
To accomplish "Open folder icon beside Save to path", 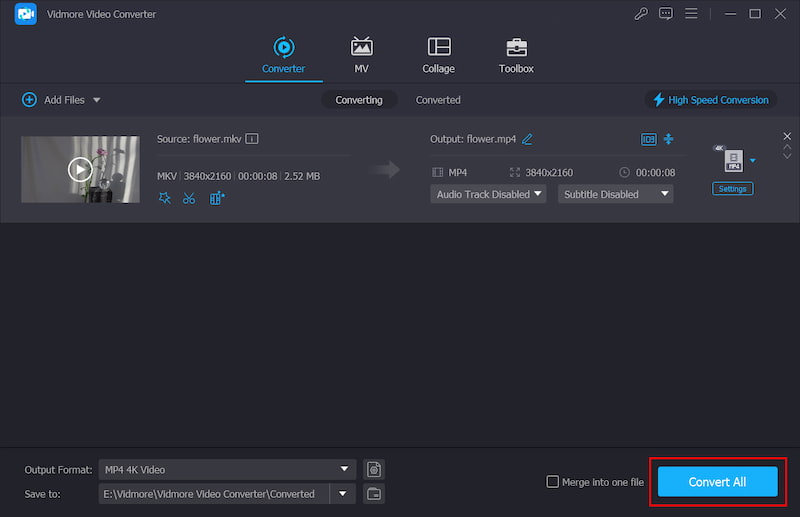I will coord(374,494).
